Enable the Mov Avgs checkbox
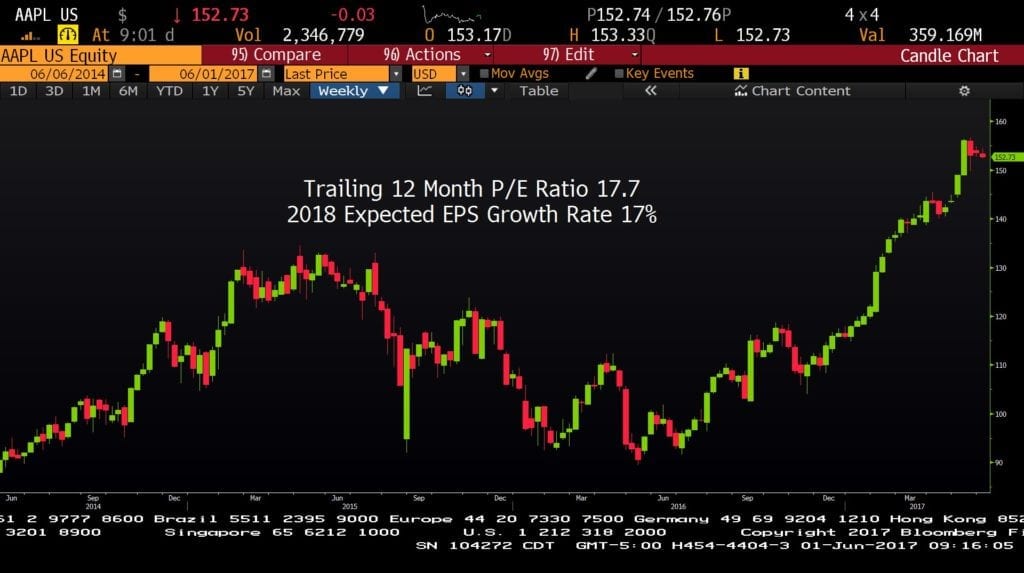The width and height of the screenshot is (1024, 573). tap(484, 74)
